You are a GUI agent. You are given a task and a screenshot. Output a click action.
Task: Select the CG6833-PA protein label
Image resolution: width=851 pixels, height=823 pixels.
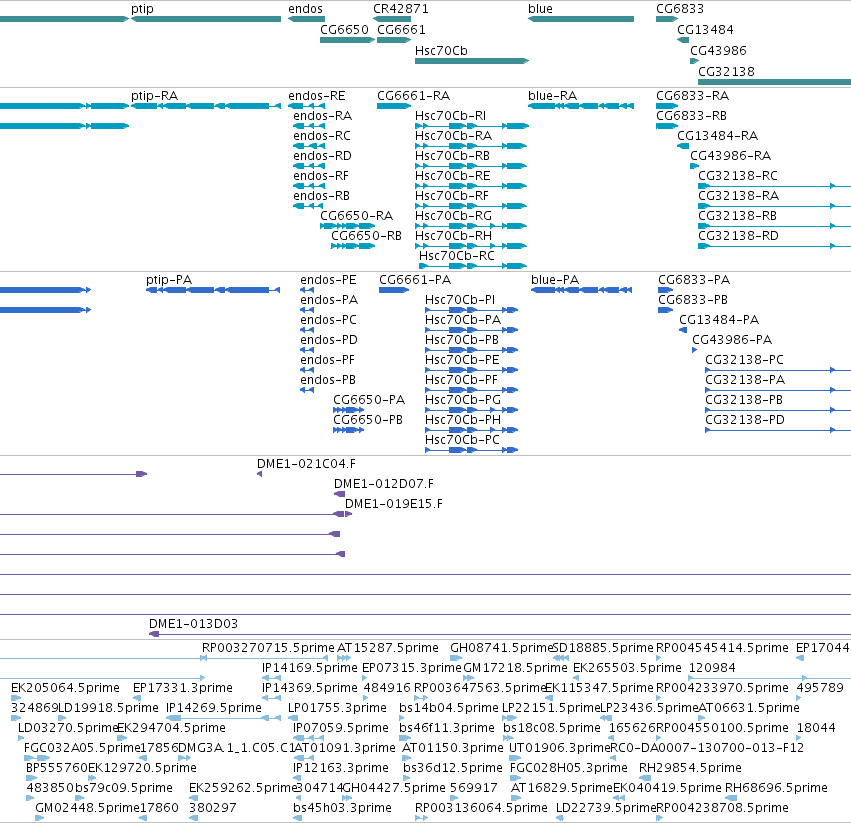click(694, 280)
